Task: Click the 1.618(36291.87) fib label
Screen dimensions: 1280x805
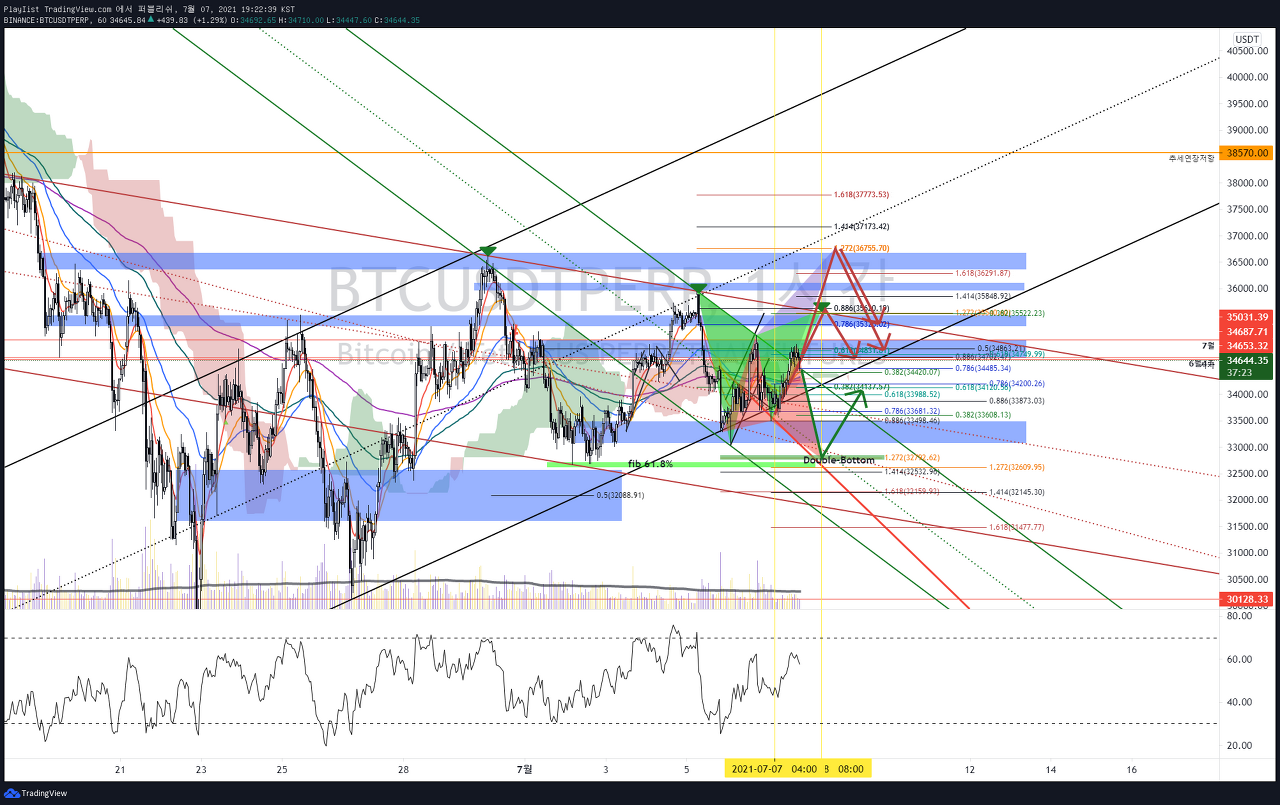Action: [x=982, y=273]
